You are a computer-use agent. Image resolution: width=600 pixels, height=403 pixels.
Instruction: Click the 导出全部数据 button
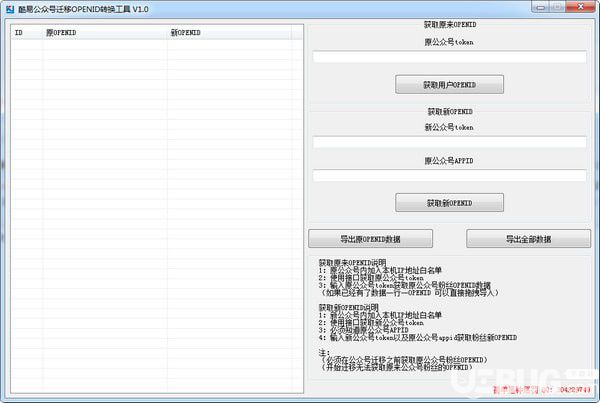point(528,239)
